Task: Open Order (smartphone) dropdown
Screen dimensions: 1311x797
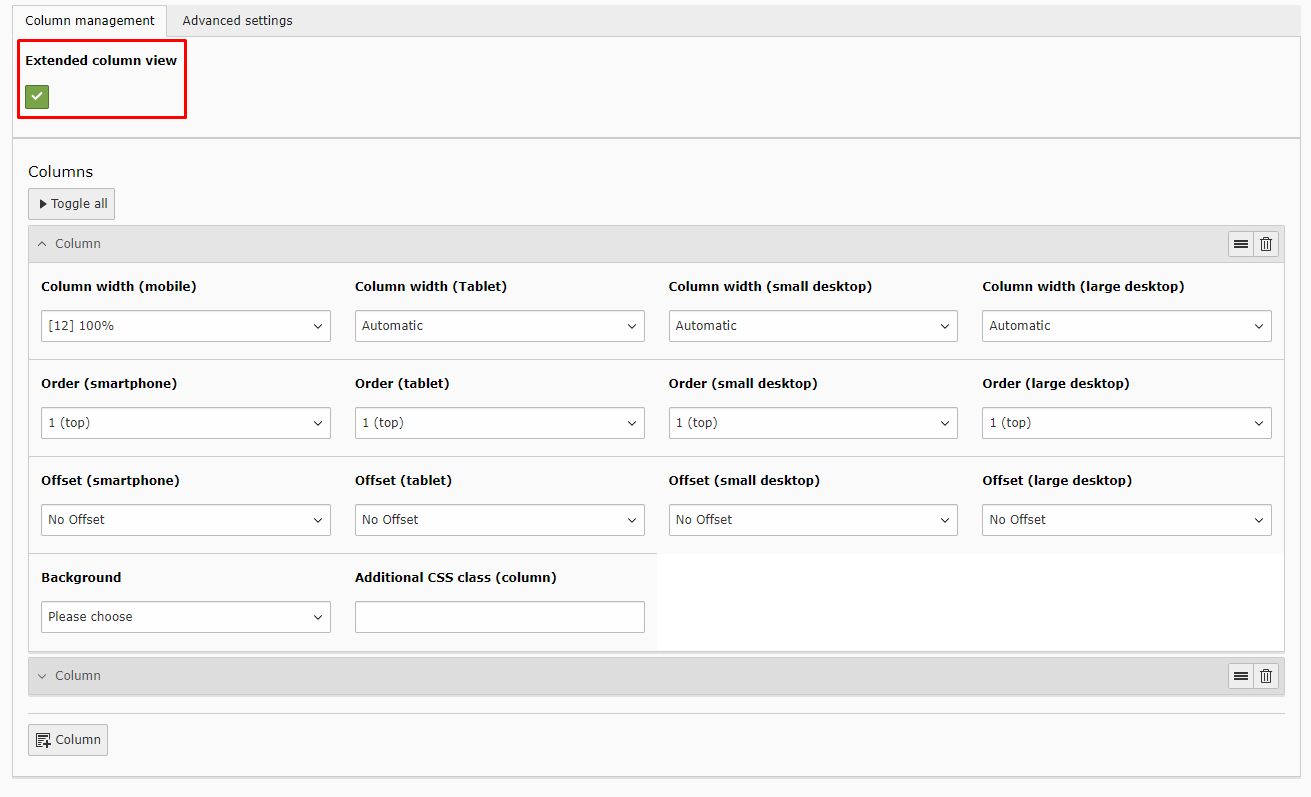Action: (185, 423)
